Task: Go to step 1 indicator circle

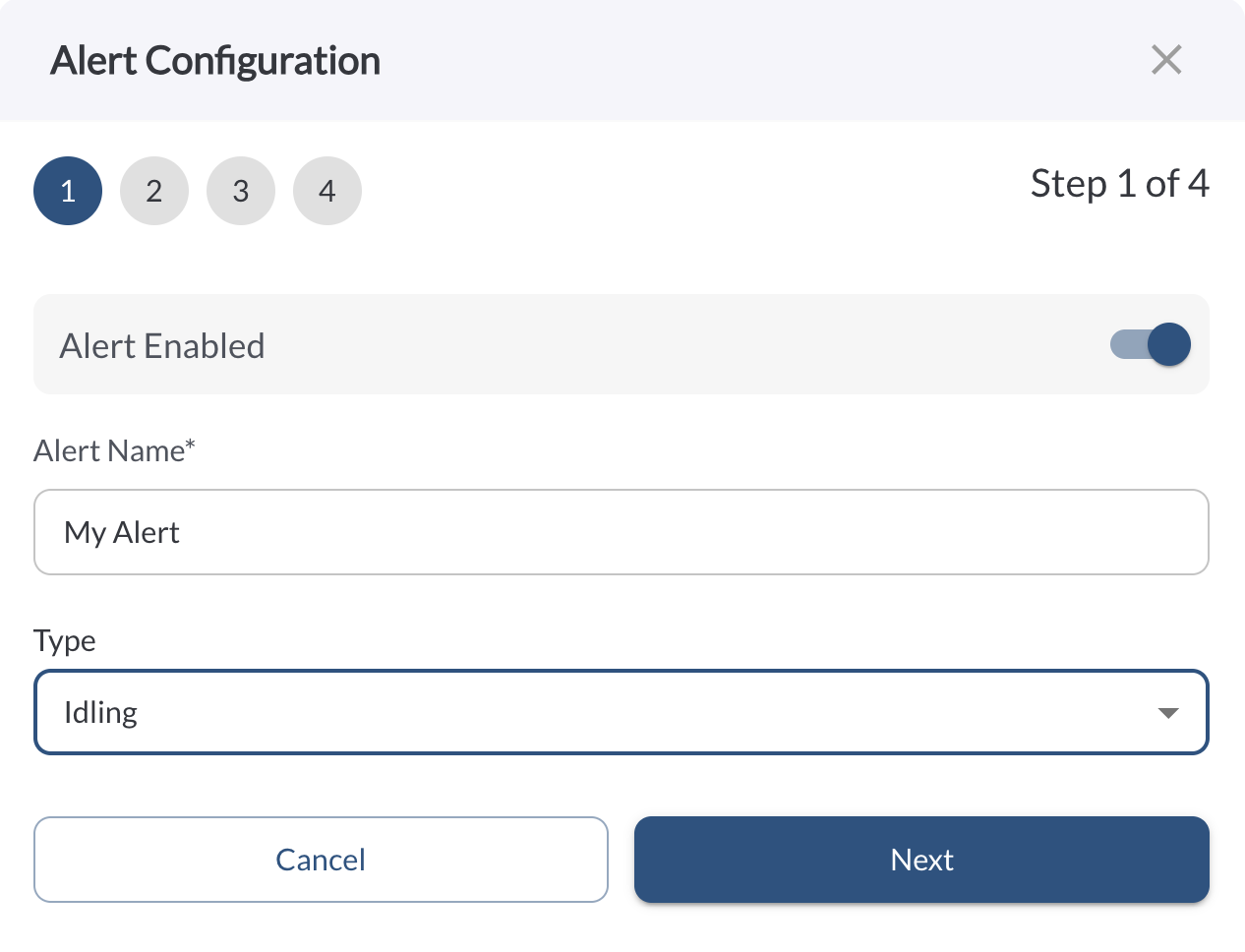Action: pos(68,191)
